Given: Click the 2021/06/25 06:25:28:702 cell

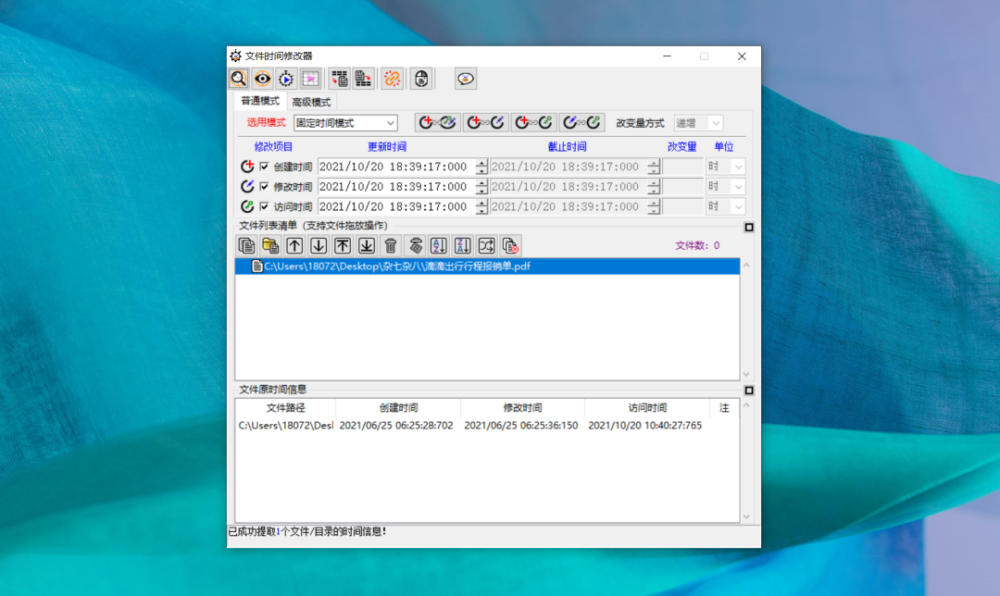Looking at the screenshot, I should click(396, 425).
